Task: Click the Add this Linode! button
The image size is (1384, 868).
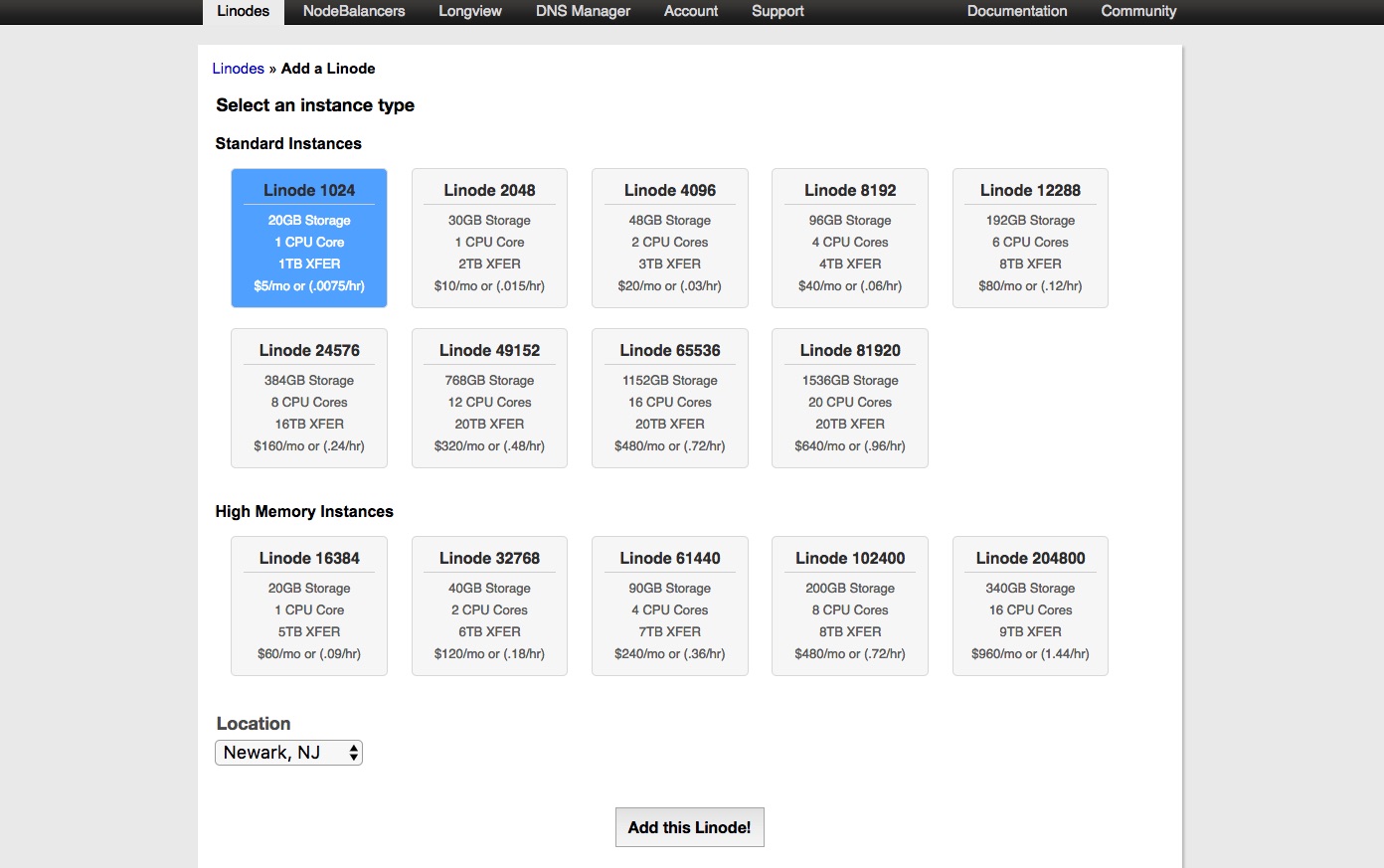Action: point(689,827)
